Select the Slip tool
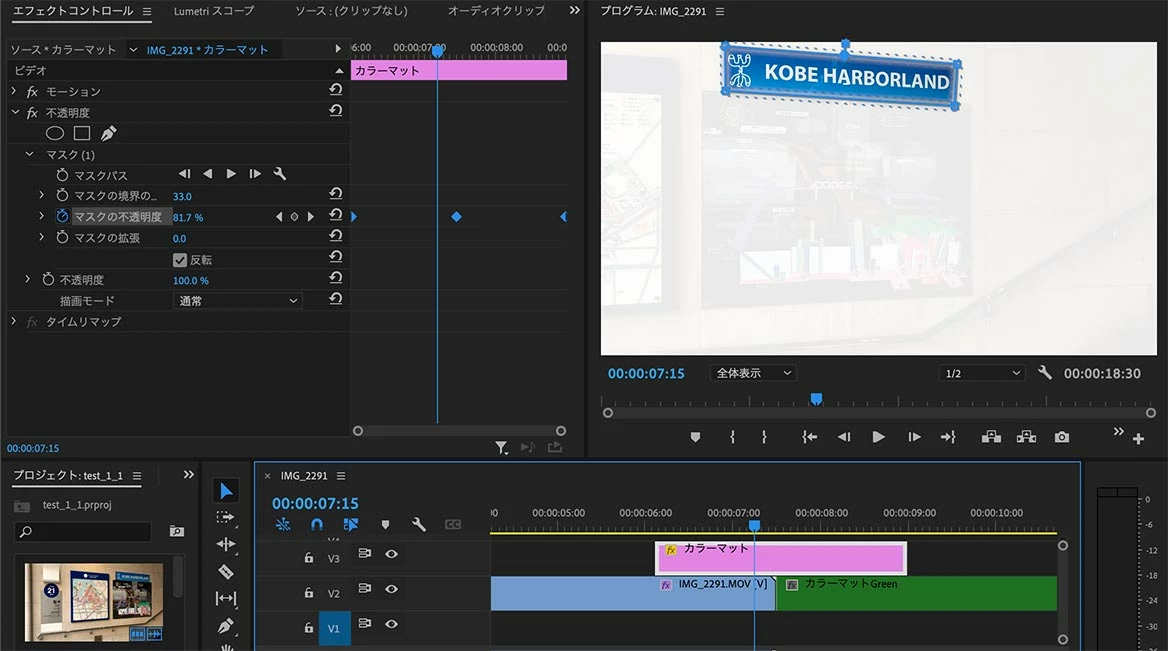 226,598
